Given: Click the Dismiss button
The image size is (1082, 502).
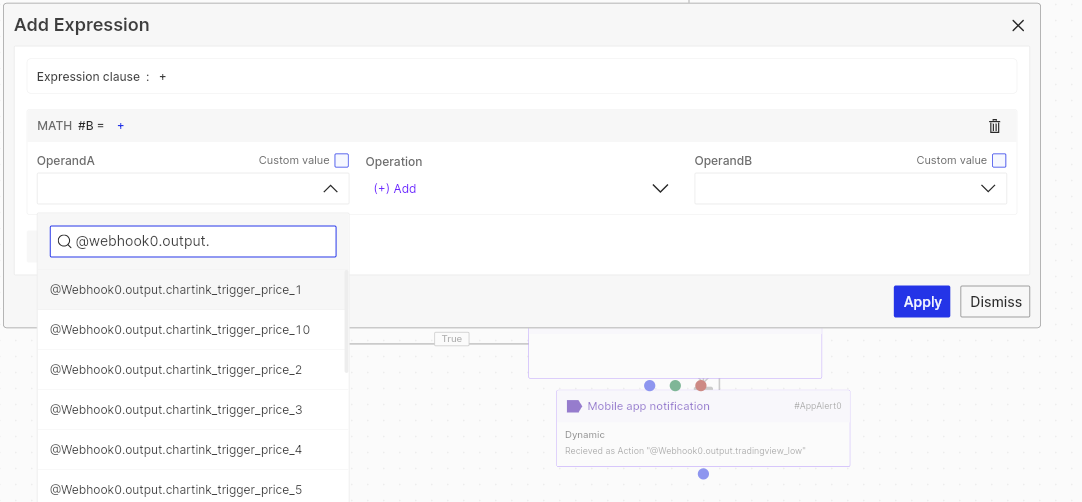Looking at the screenshot, I should tap(995, 302).
